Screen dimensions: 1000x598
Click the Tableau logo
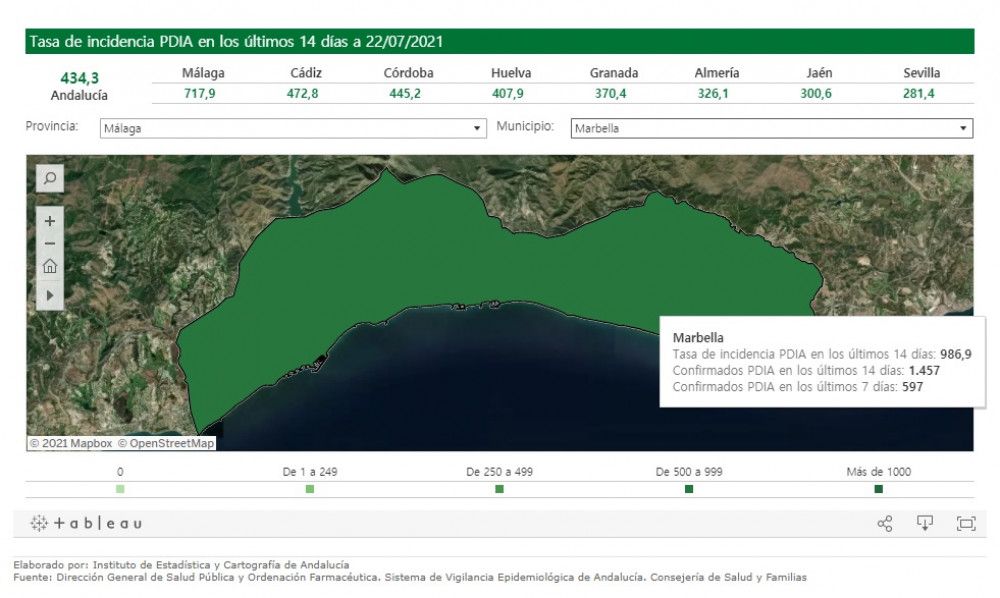click(86, 523)
